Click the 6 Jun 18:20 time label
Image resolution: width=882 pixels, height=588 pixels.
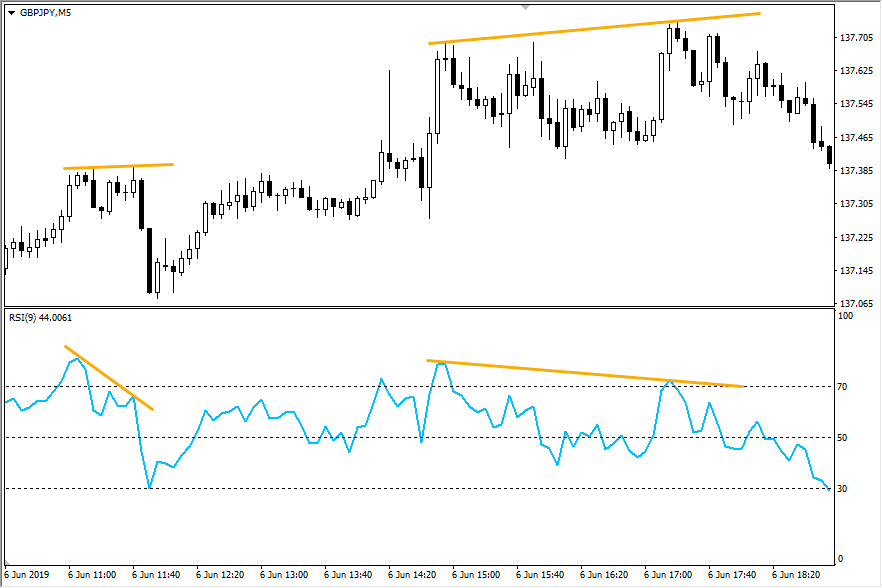tap(797, 576)
